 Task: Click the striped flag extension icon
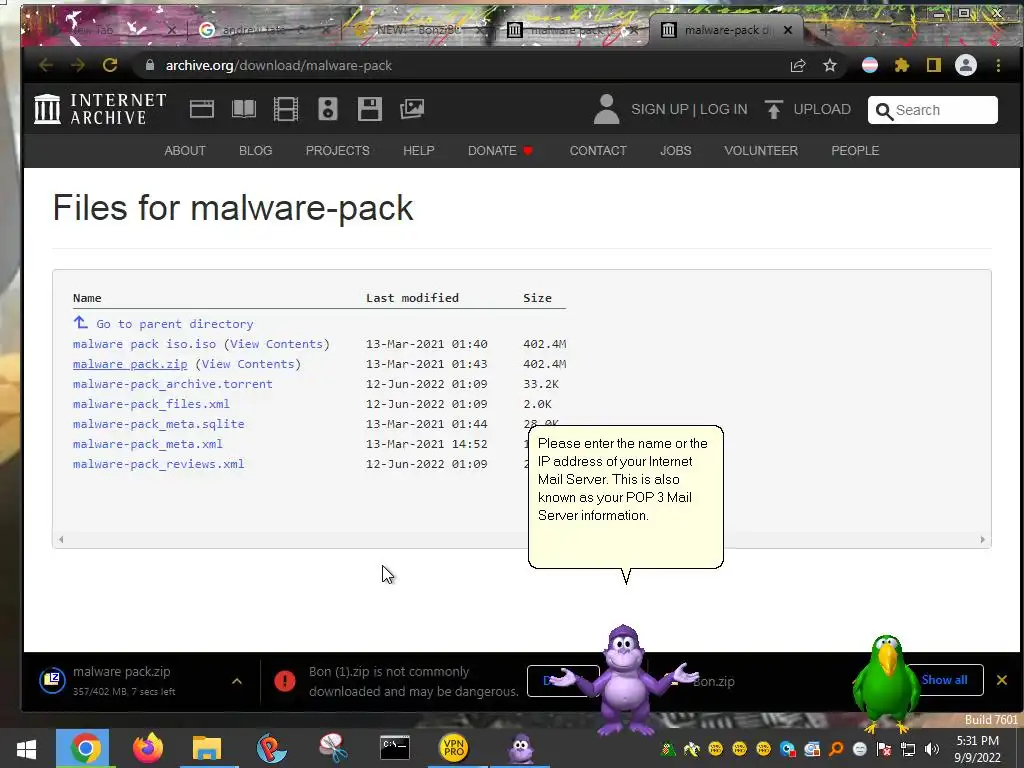point(870,65)
